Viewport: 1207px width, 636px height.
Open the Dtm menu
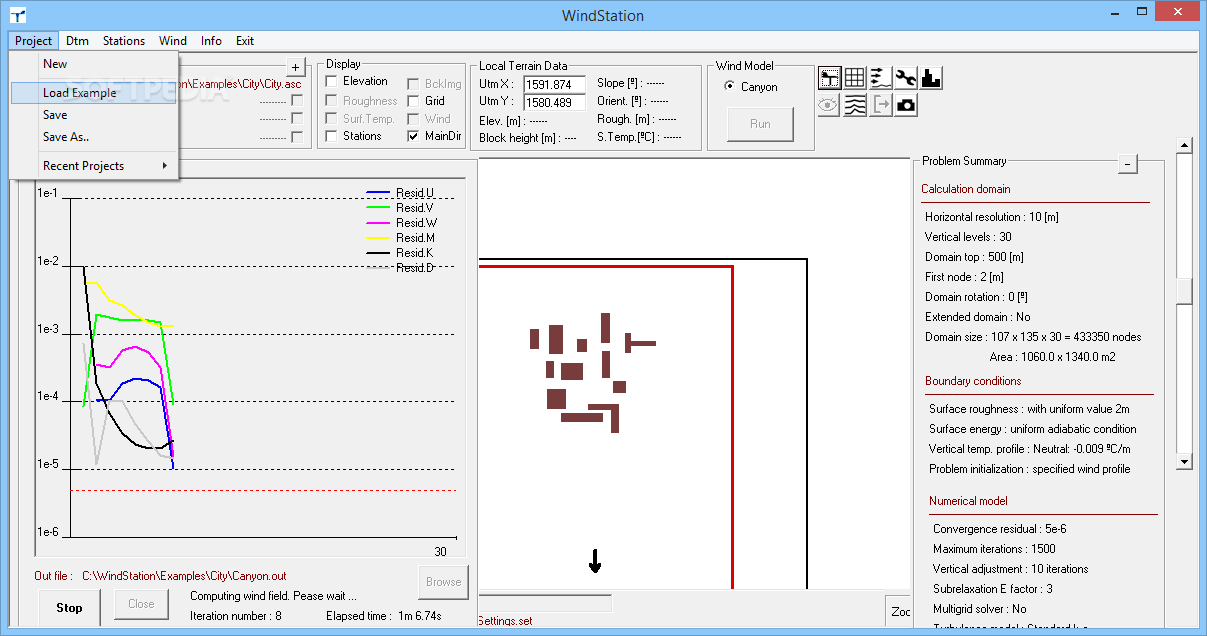click(x=77, y=41)
